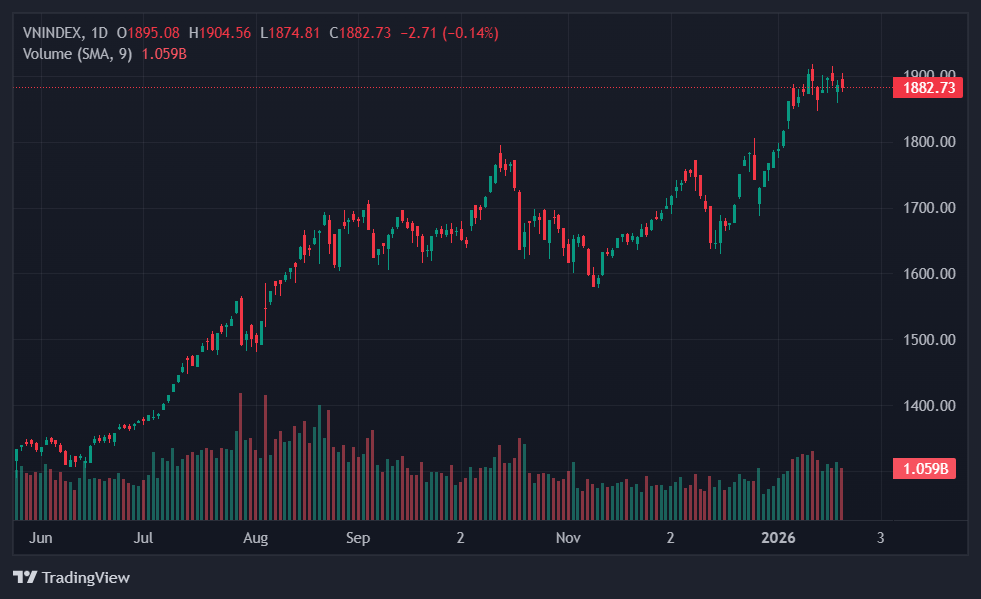This screenshot has width=981, height=599.
Task: Open the TradingView wordmark link
Action: (85, 577)
